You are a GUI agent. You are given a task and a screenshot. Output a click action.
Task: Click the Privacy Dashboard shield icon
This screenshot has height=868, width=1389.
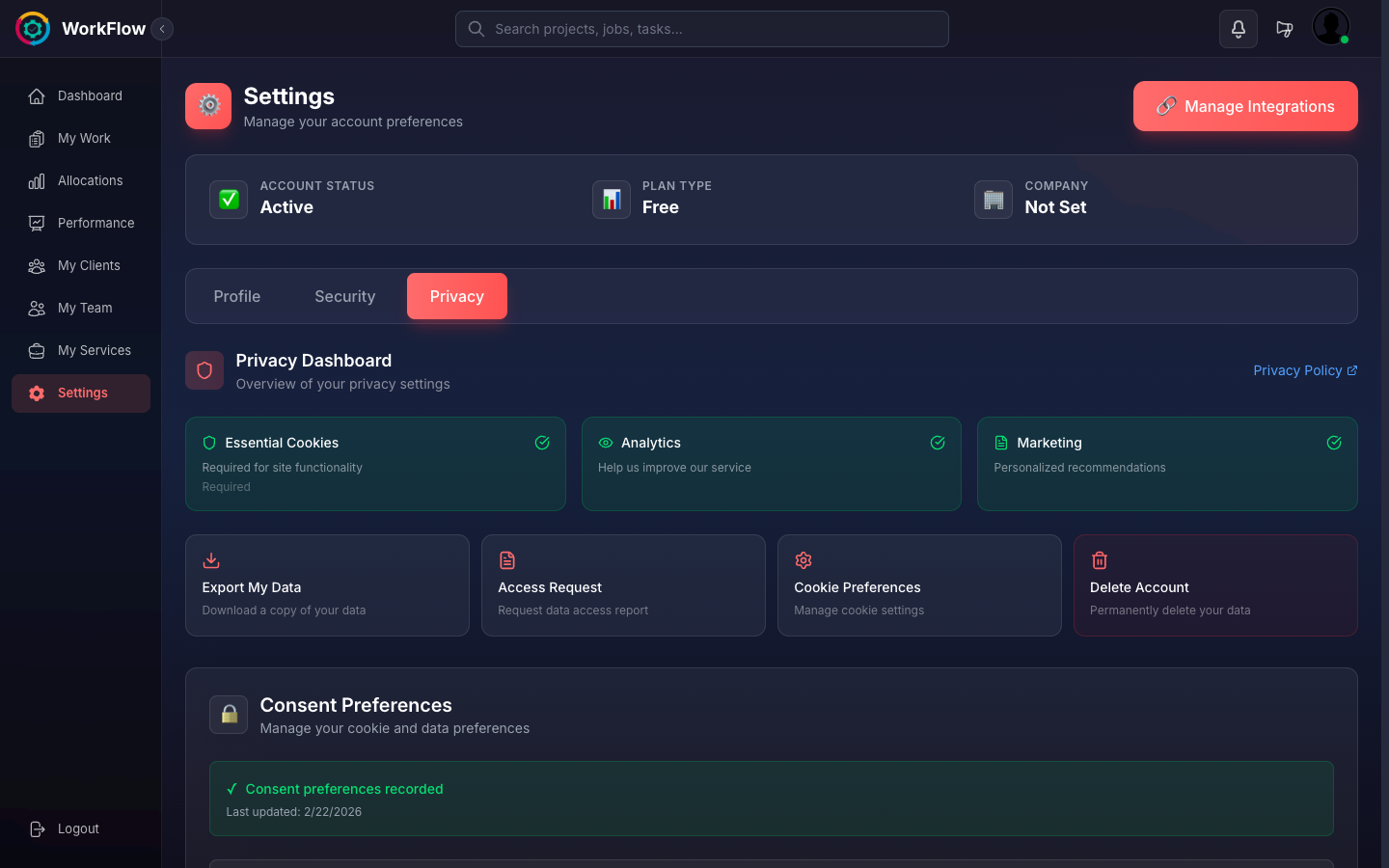[204, 370]
